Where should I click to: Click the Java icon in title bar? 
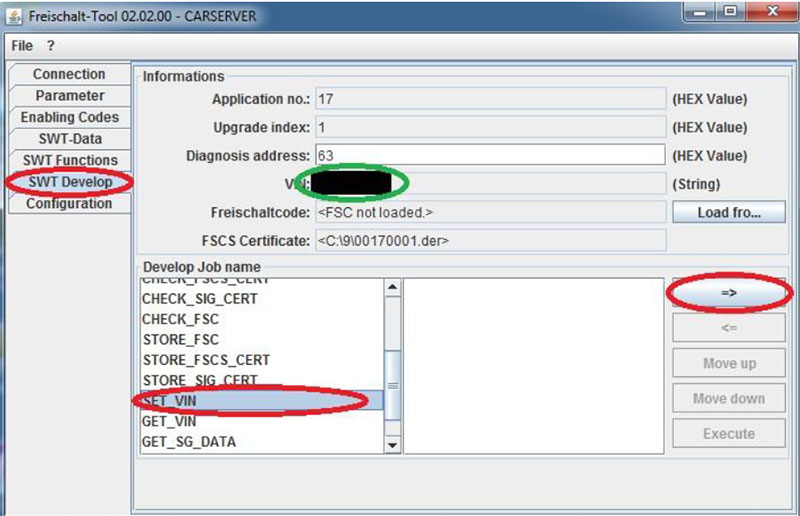(x=14, y=17)
